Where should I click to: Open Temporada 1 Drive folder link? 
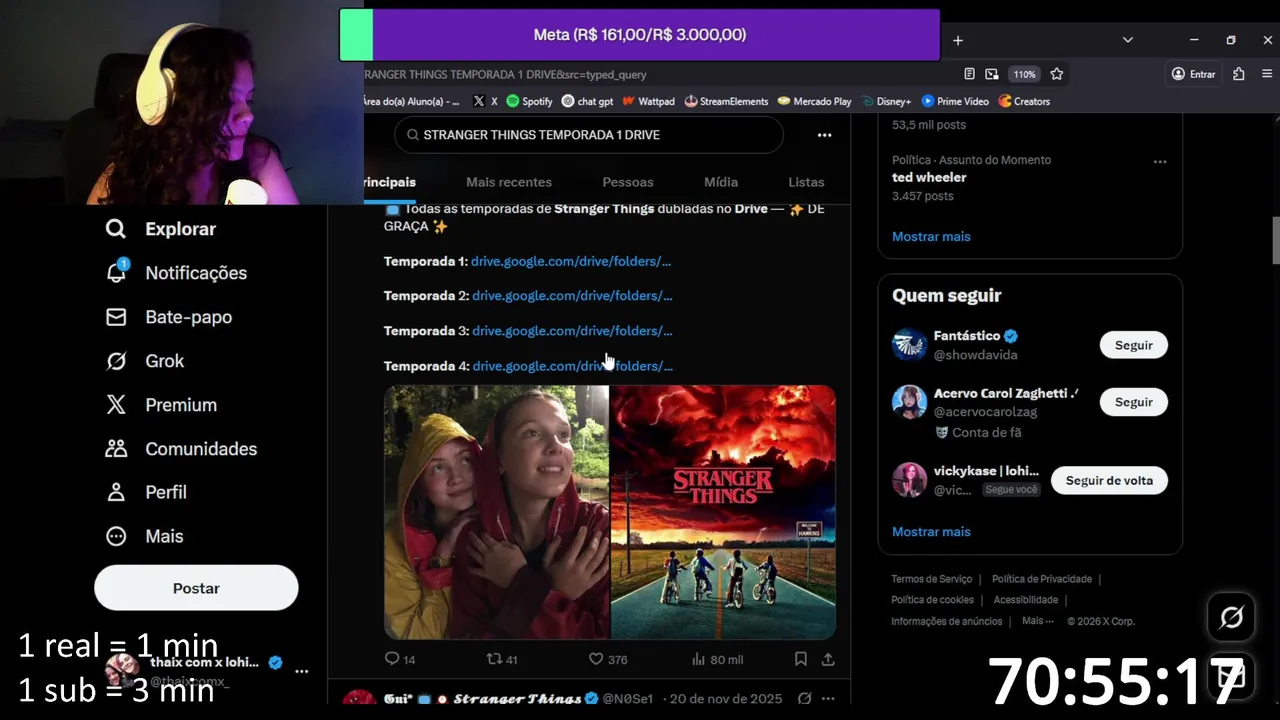click(x=571, y=261)
